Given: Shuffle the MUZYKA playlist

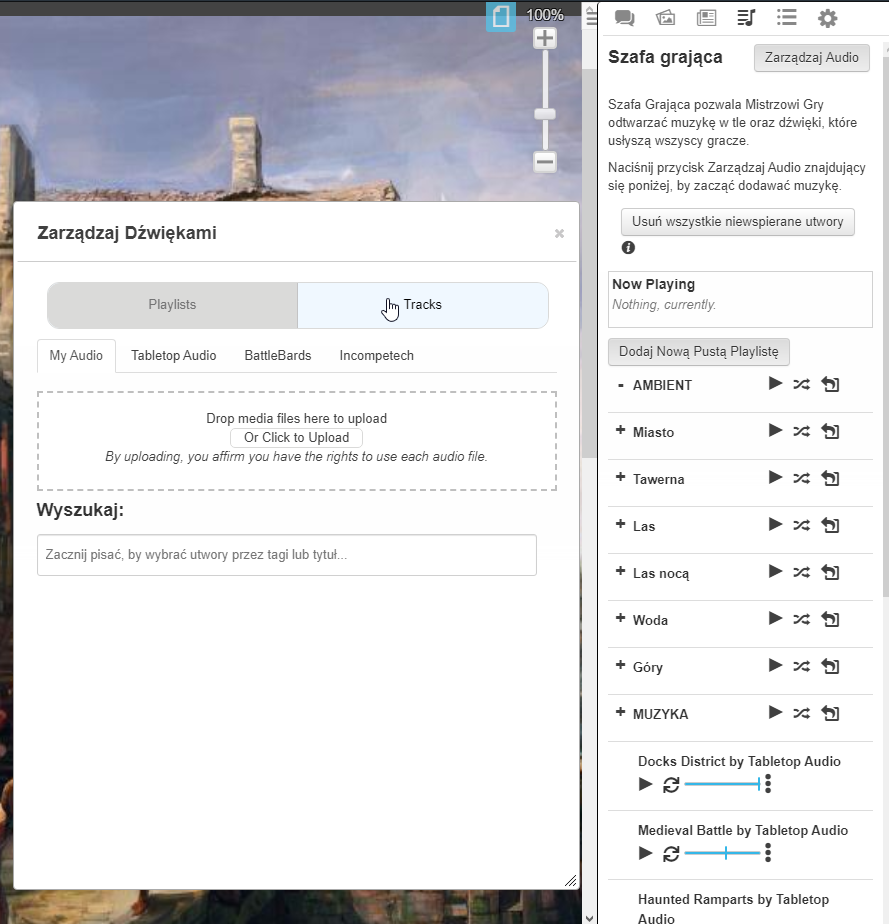Looking at the screenshot, I should (801, 713).
